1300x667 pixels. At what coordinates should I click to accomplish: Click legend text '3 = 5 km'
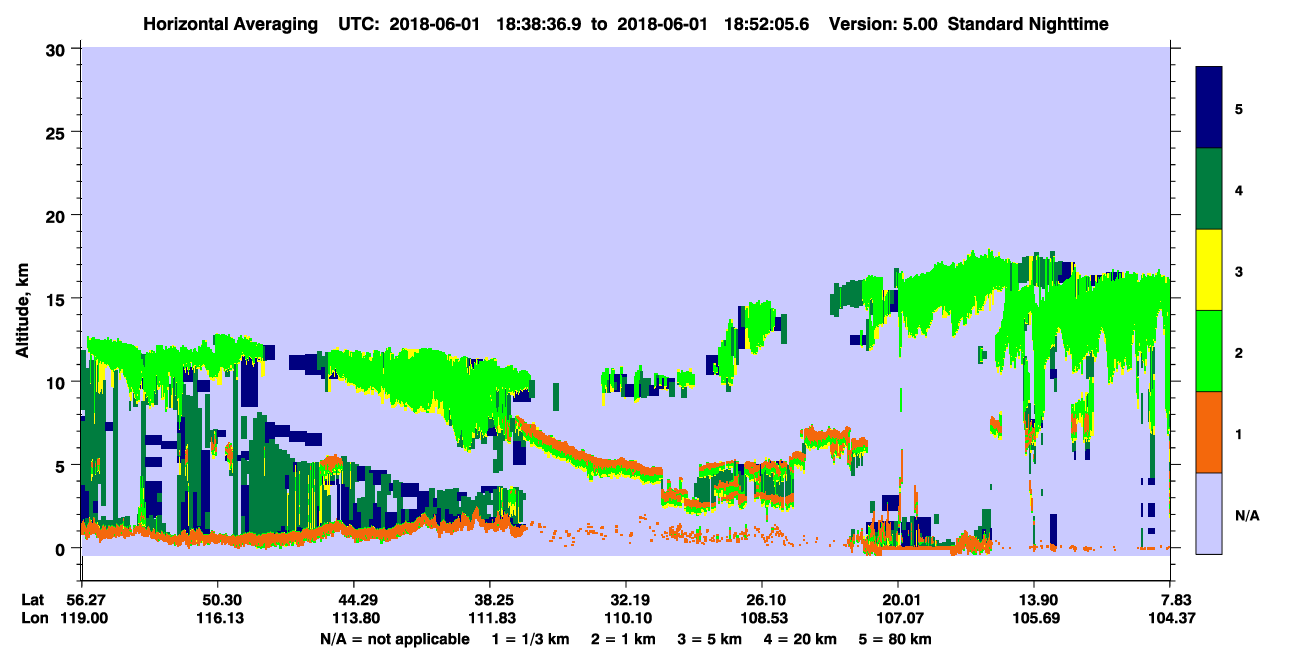click(711, 639)
